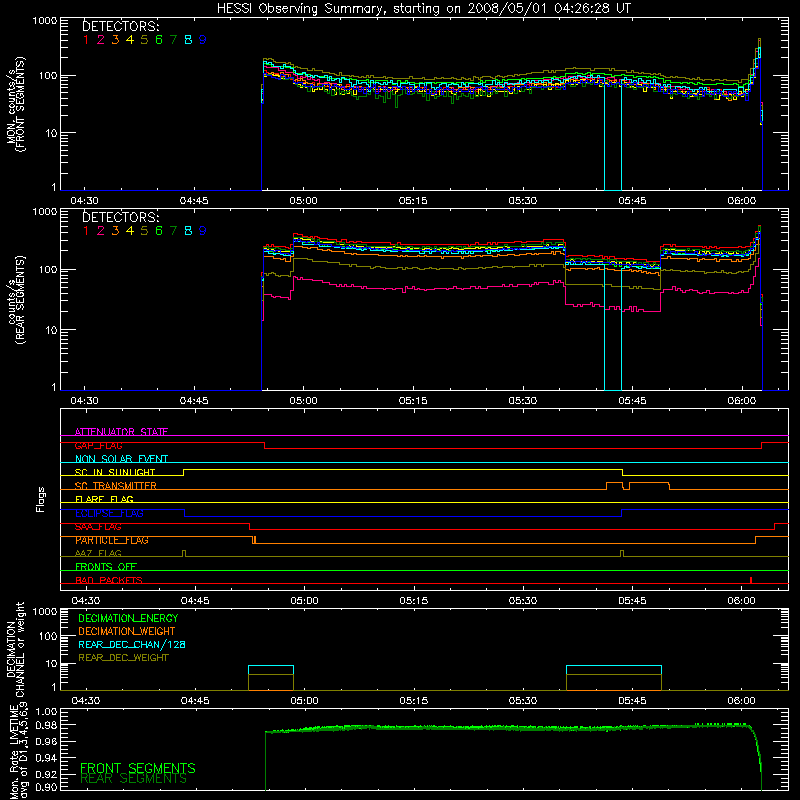Click the SC_IN_SUNLIGHT flag label

[x=115, y=472]
